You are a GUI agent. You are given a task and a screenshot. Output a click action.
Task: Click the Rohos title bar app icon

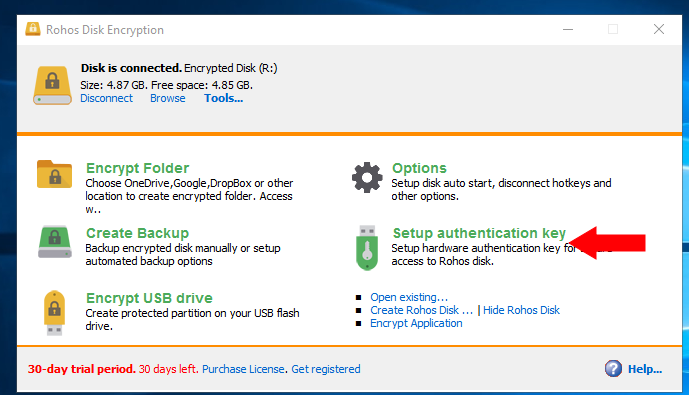[33, 29]
